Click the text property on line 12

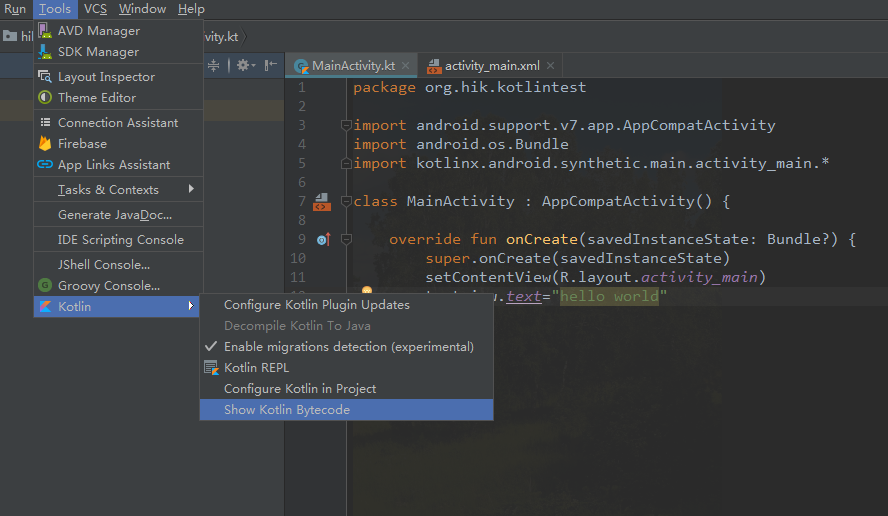(524, 296)
